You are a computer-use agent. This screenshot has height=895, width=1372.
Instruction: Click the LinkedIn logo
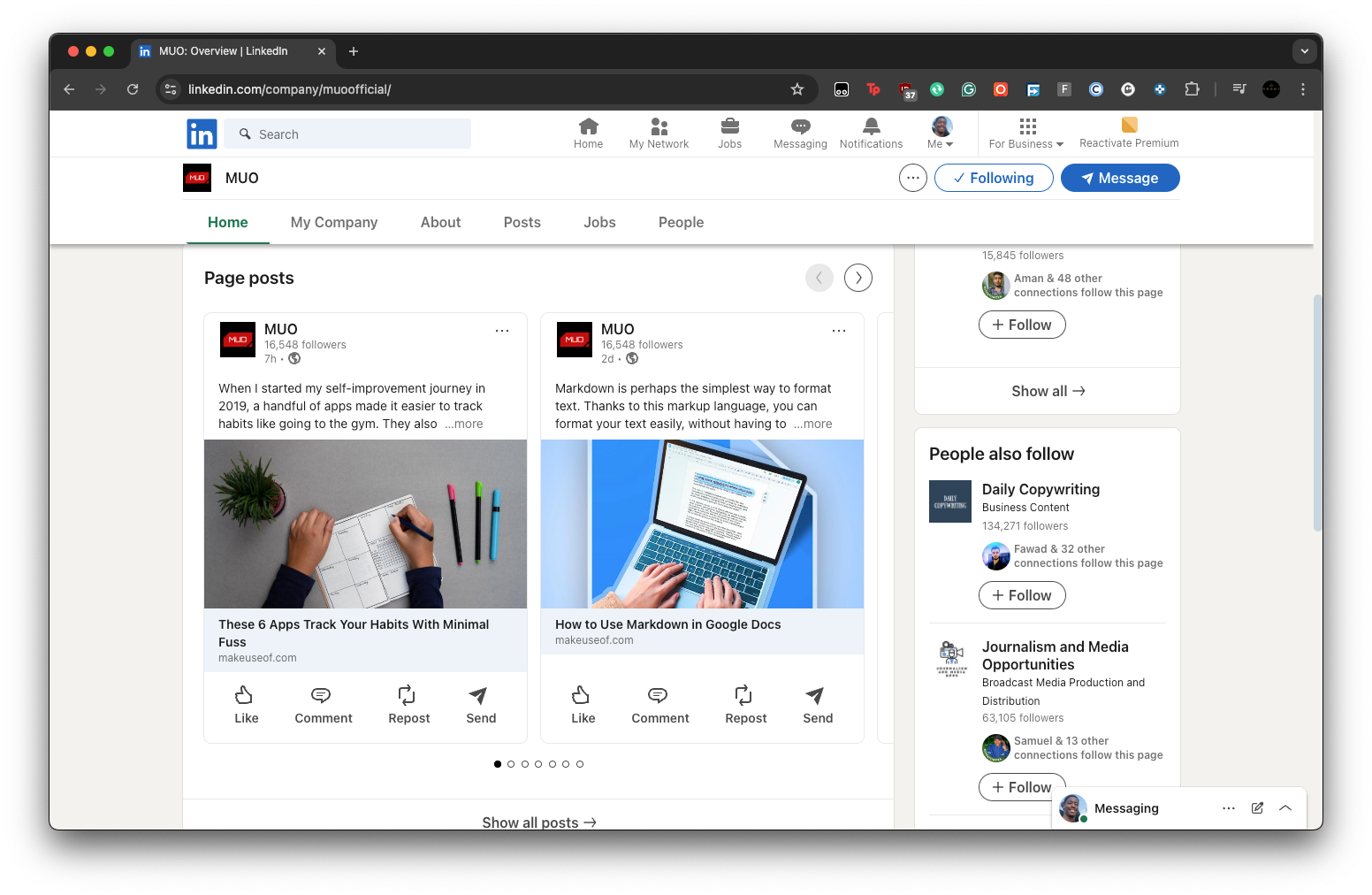tap(201, 134)
